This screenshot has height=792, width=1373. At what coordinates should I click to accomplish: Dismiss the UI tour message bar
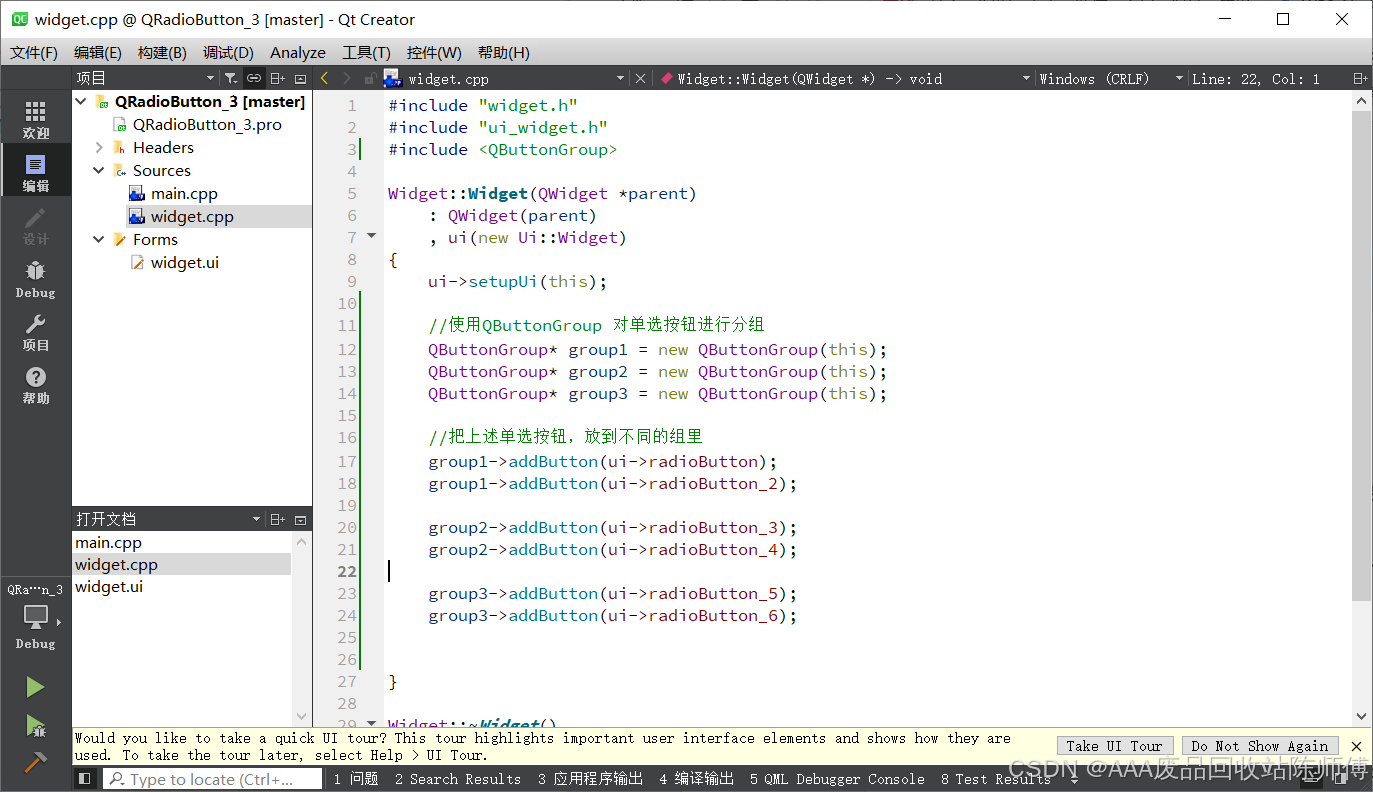click(1356, 746)
